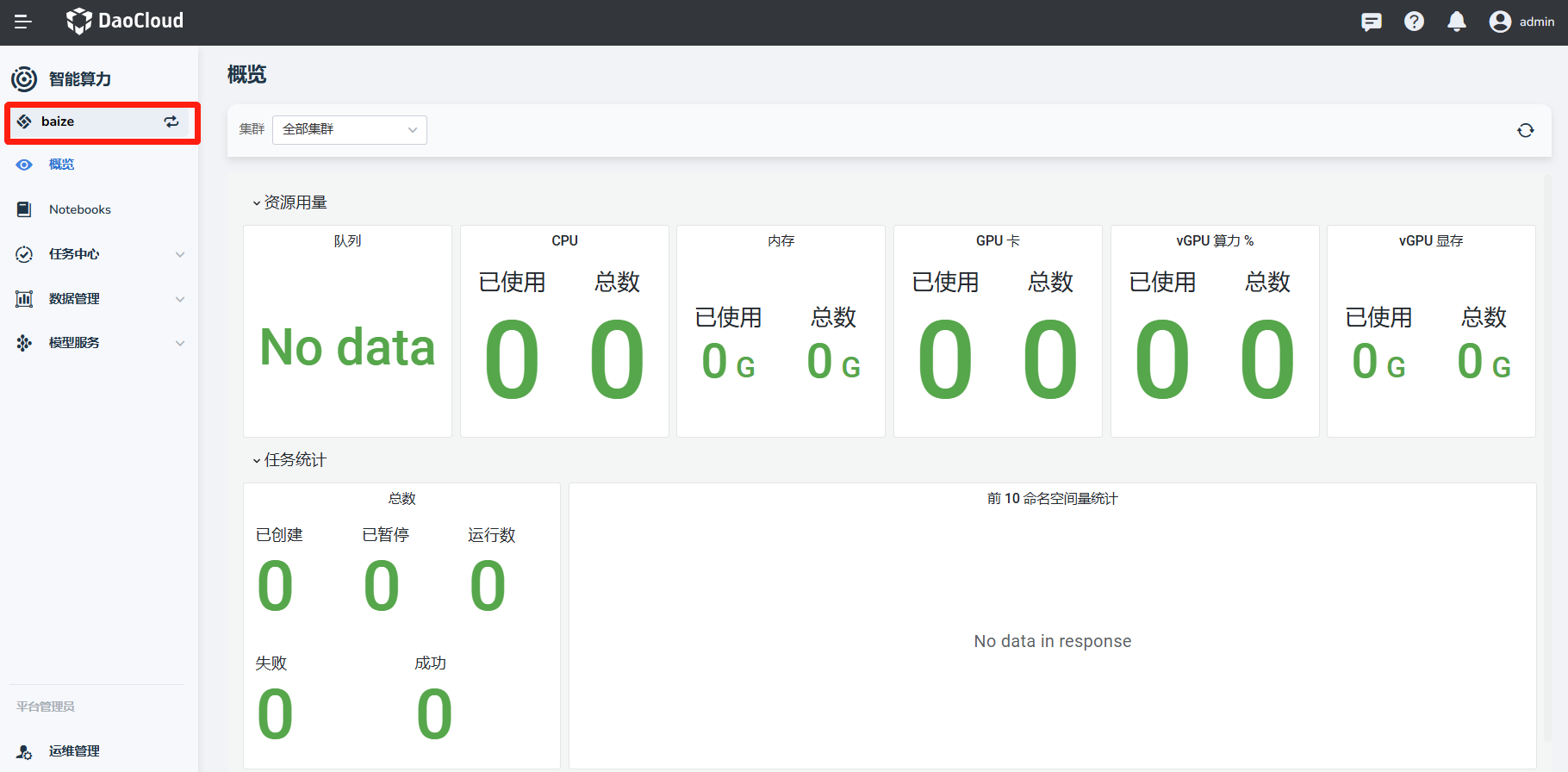The image size is (1568, 772).
Task: Click the 集群 filter label
Action: point(252,129)
